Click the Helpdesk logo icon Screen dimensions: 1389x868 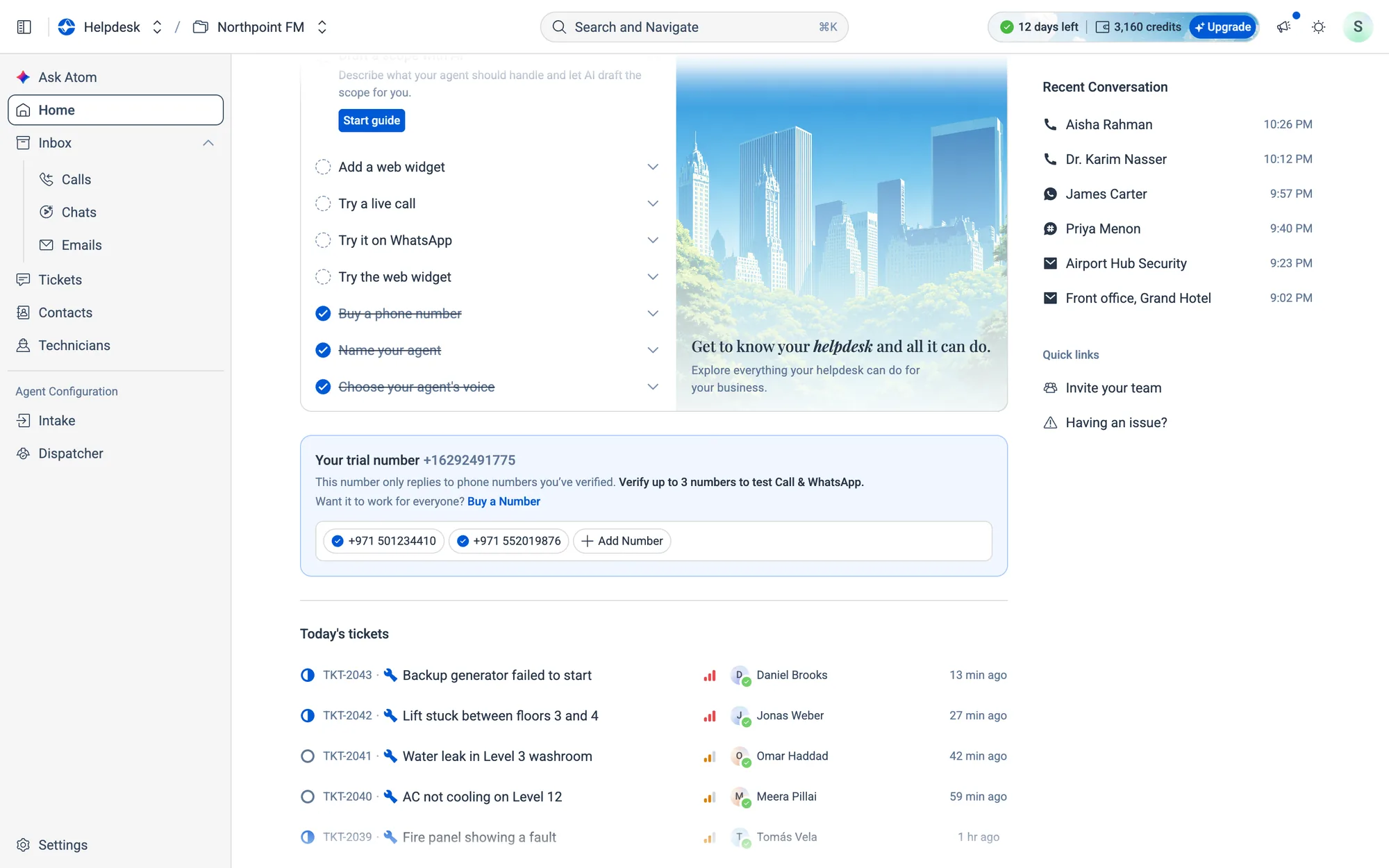(67, 27)
